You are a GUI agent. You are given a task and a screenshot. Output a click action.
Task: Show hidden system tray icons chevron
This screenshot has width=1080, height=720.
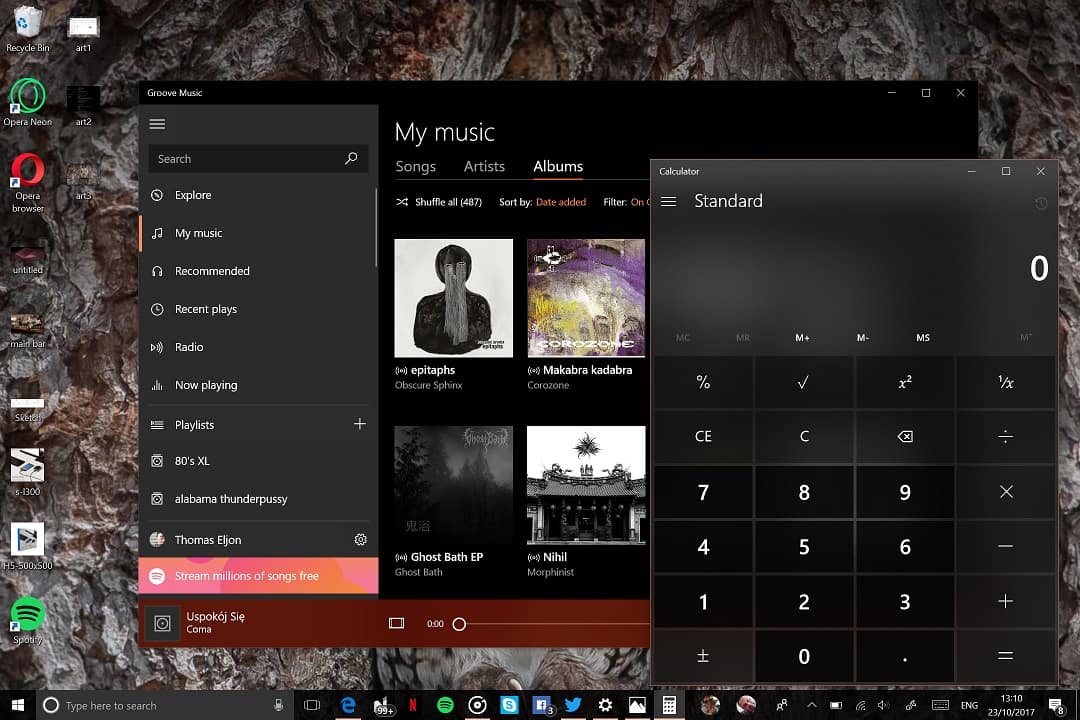[812, 705]
